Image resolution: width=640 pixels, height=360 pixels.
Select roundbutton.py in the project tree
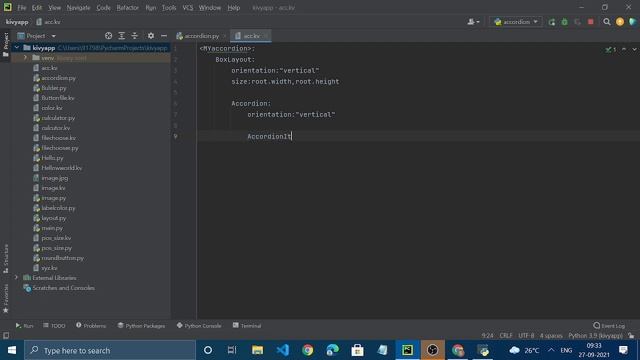coord(62,258)
